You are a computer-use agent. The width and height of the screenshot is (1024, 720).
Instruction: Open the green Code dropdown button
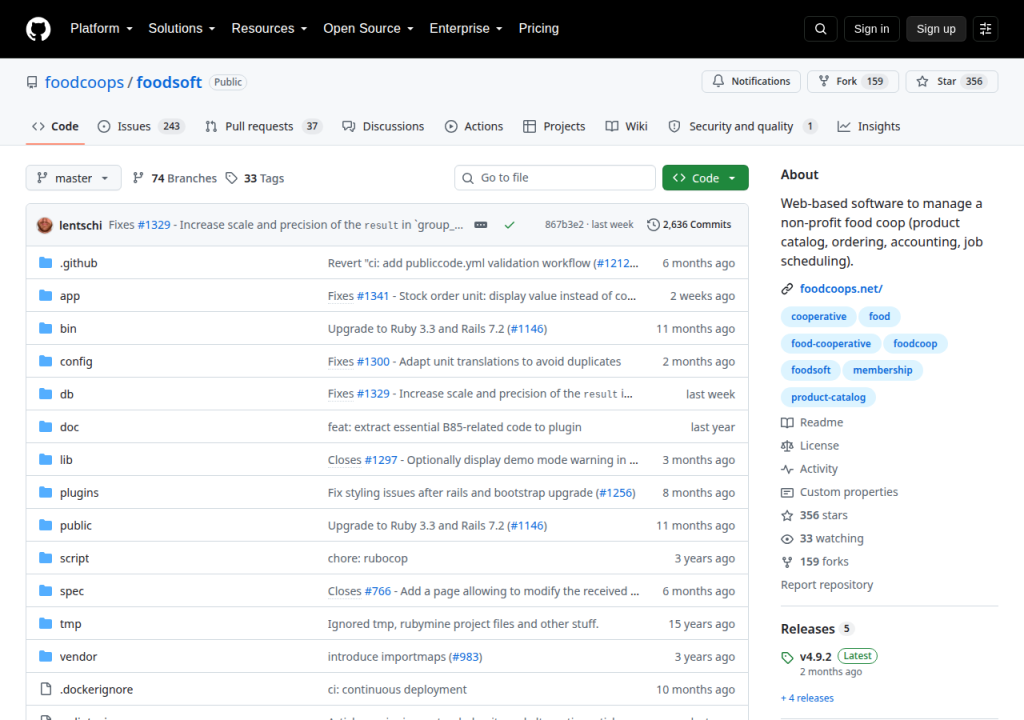click(705, 178)
